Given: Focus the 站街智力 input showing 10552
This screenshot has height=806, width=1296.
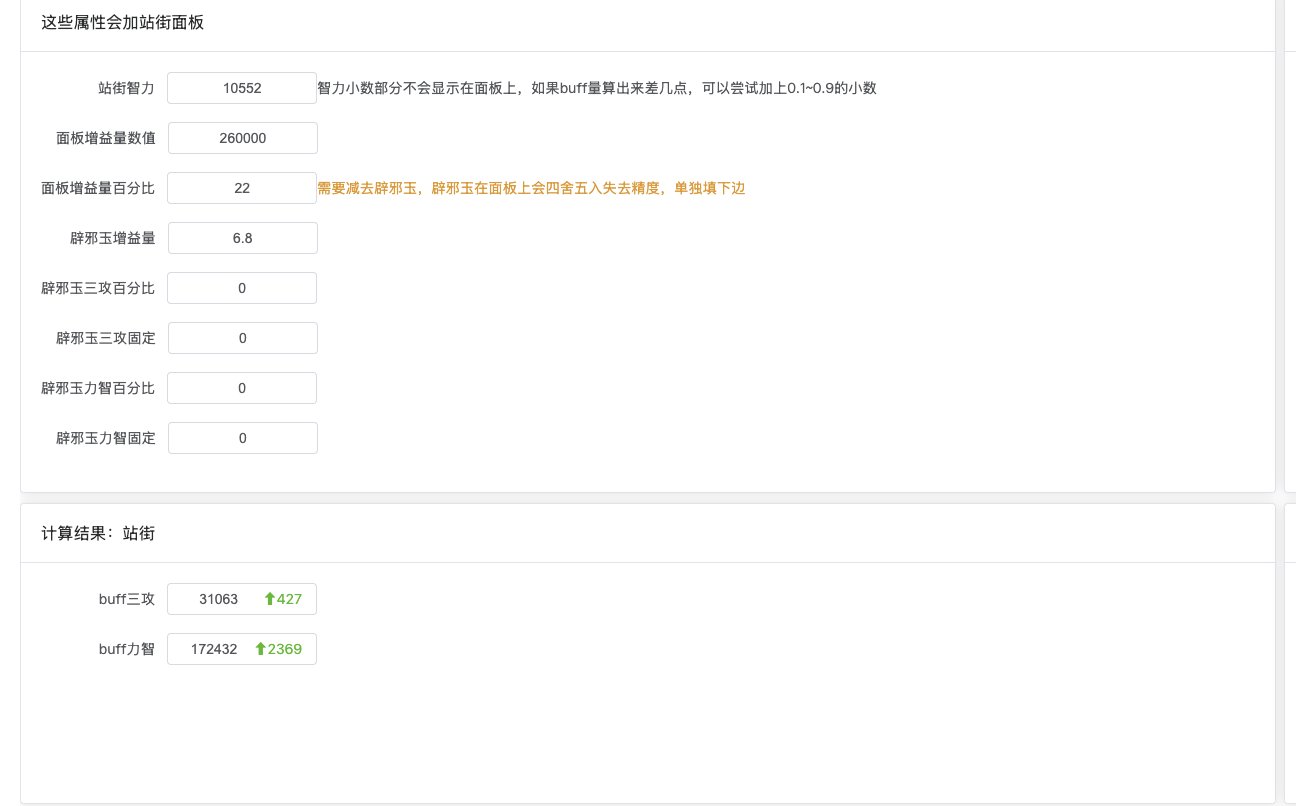Looking at the screenshot, I should click(242, 88).
